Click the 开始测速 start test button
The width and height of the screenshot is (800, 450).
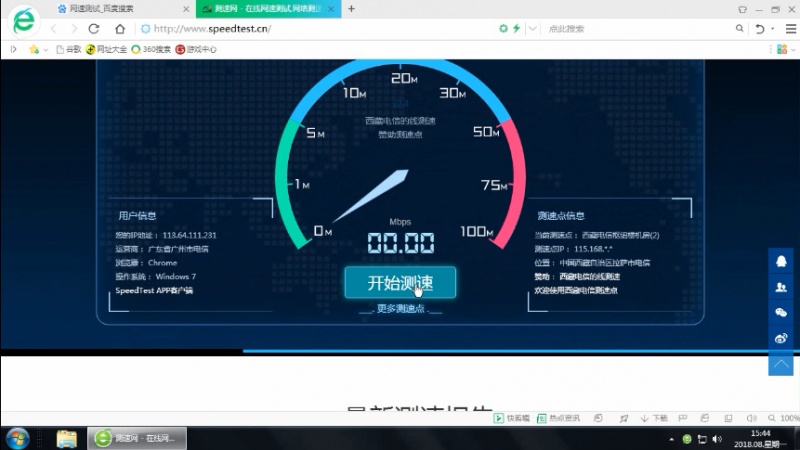(400, 282)
